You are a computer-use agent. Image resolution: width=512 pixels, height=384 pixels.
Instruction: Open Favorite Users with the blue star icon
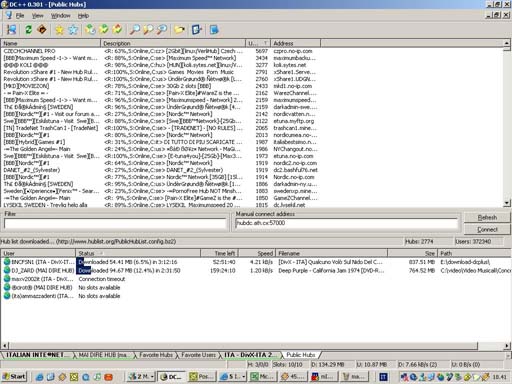[x=73, y=30]
